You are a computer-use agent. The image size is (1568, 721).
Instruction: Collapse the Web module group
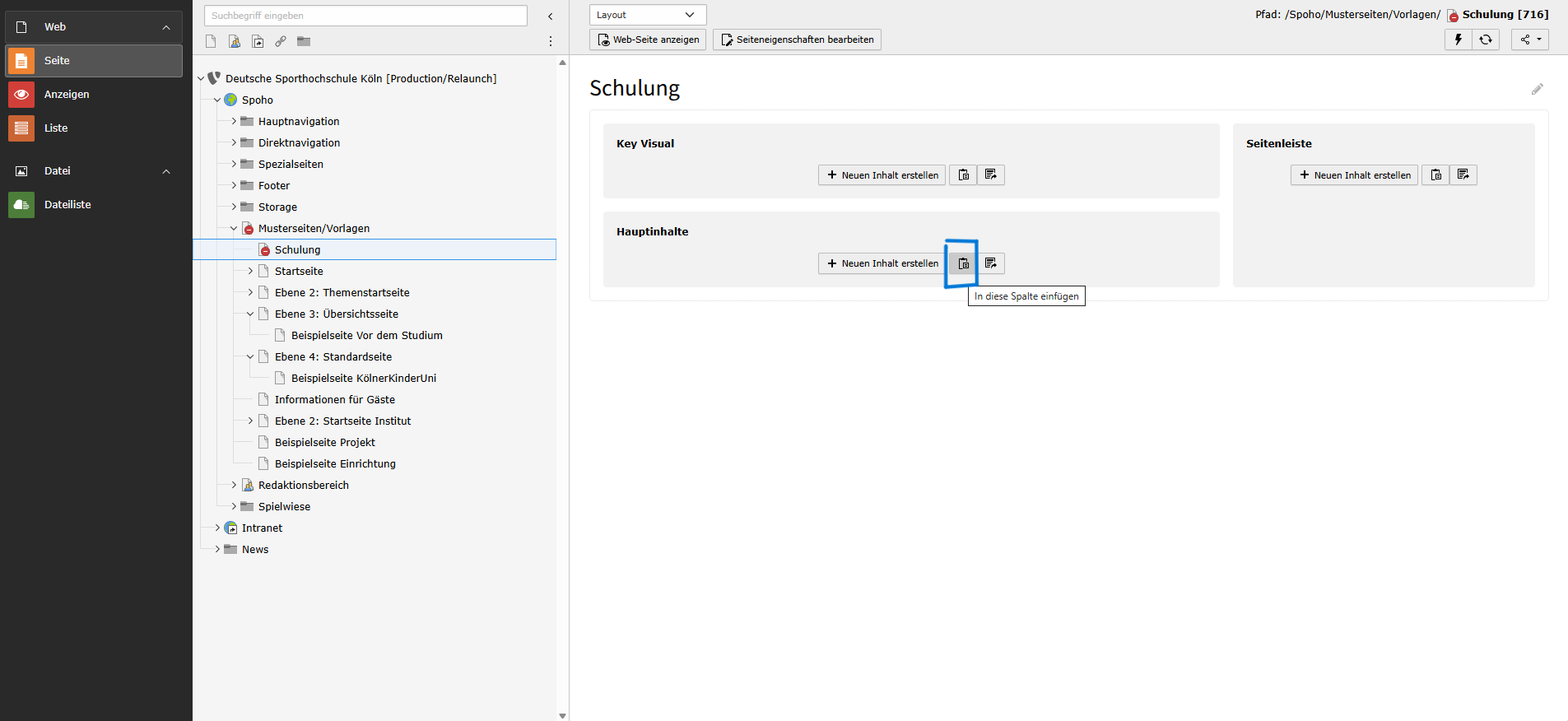click(166, 27)
